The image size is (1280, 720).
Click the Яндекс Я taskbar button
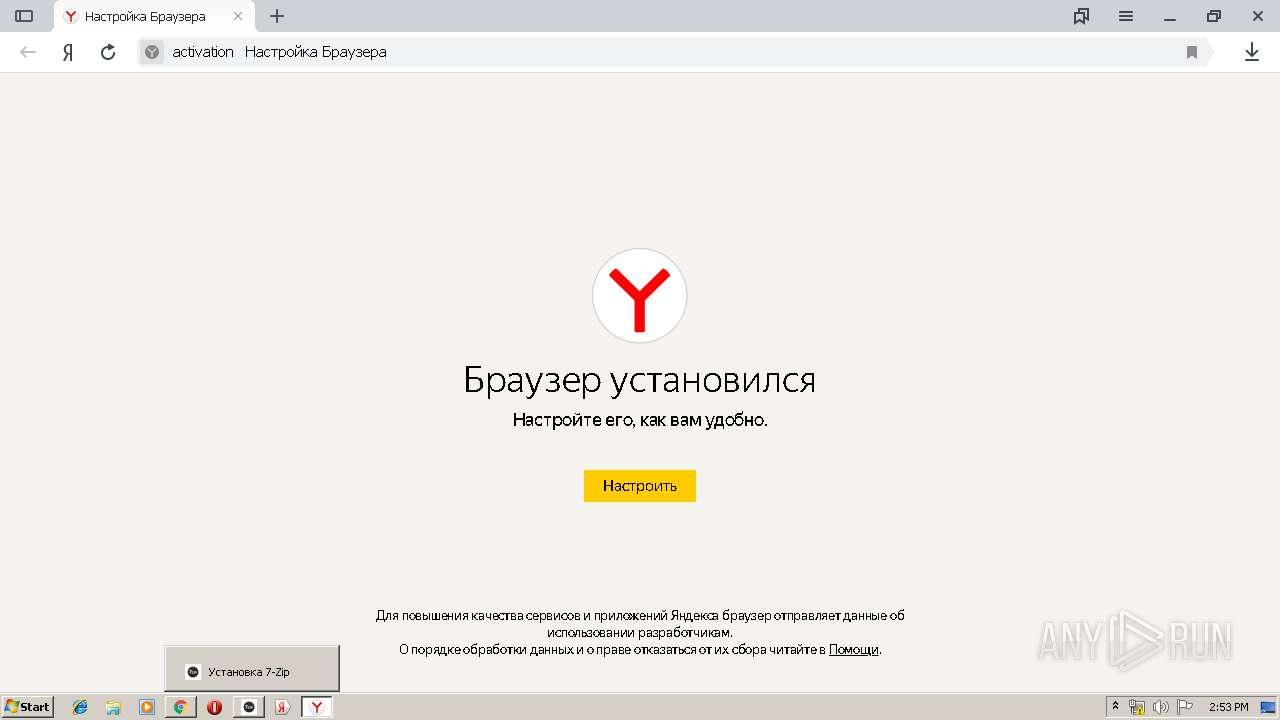283,707
